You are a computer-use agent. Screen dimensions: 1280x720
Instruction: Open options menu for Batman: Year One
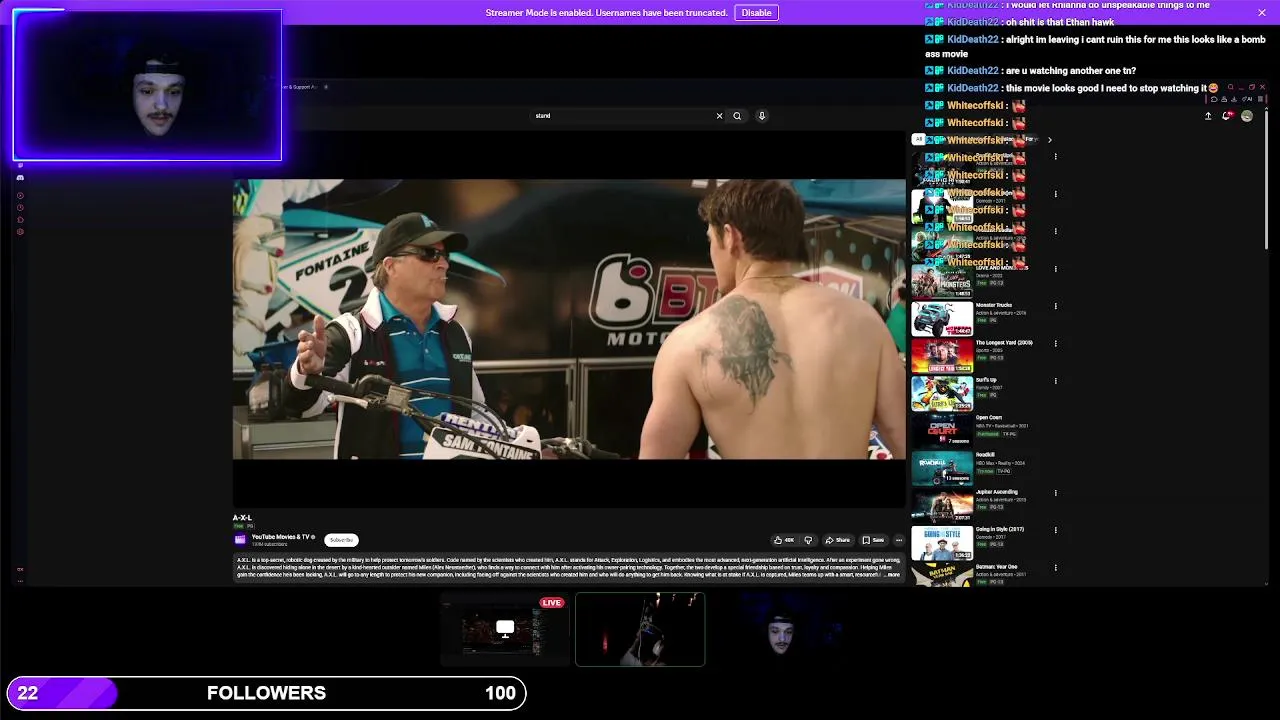1055,568
